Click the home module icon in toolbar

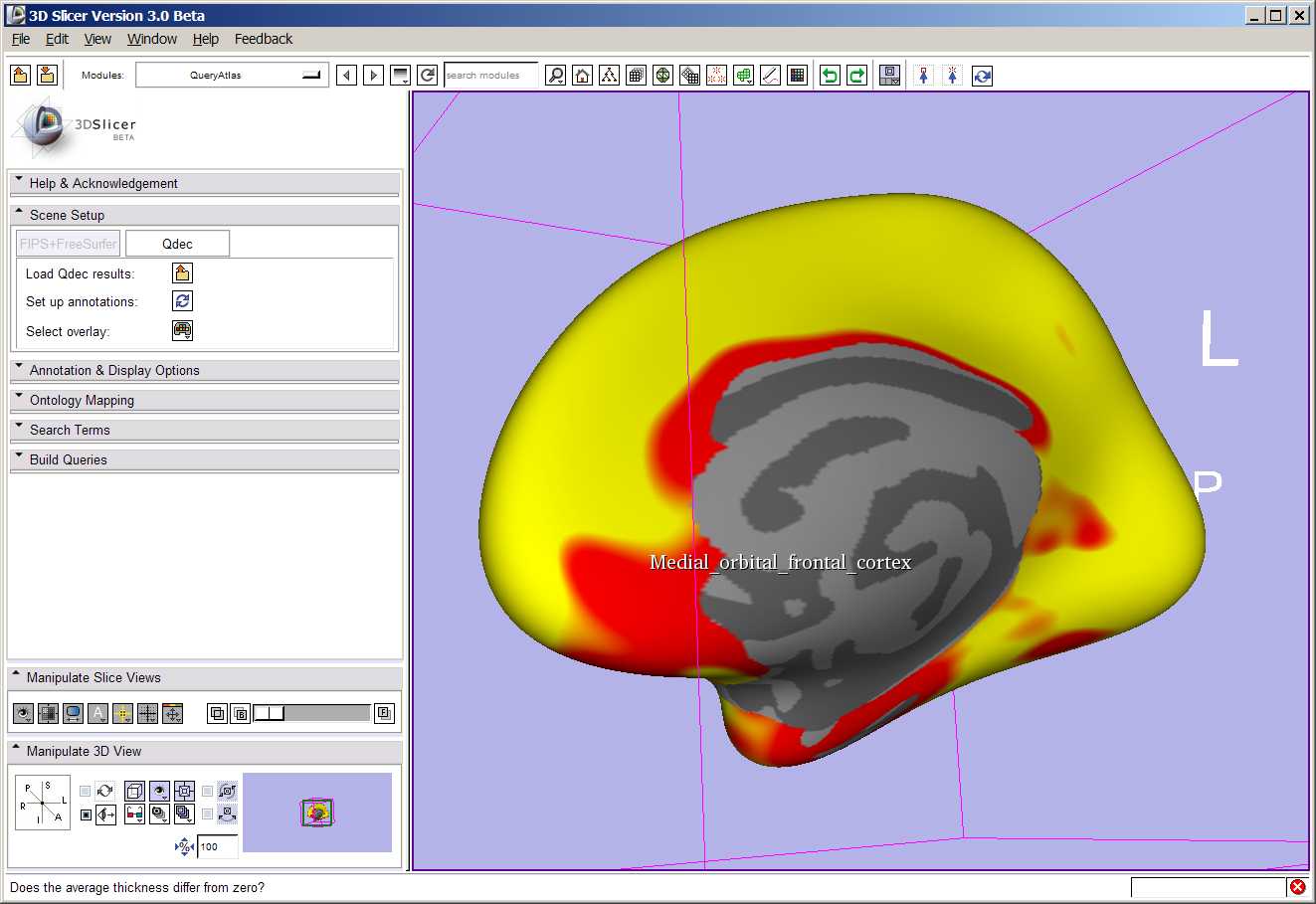[583, 76]
